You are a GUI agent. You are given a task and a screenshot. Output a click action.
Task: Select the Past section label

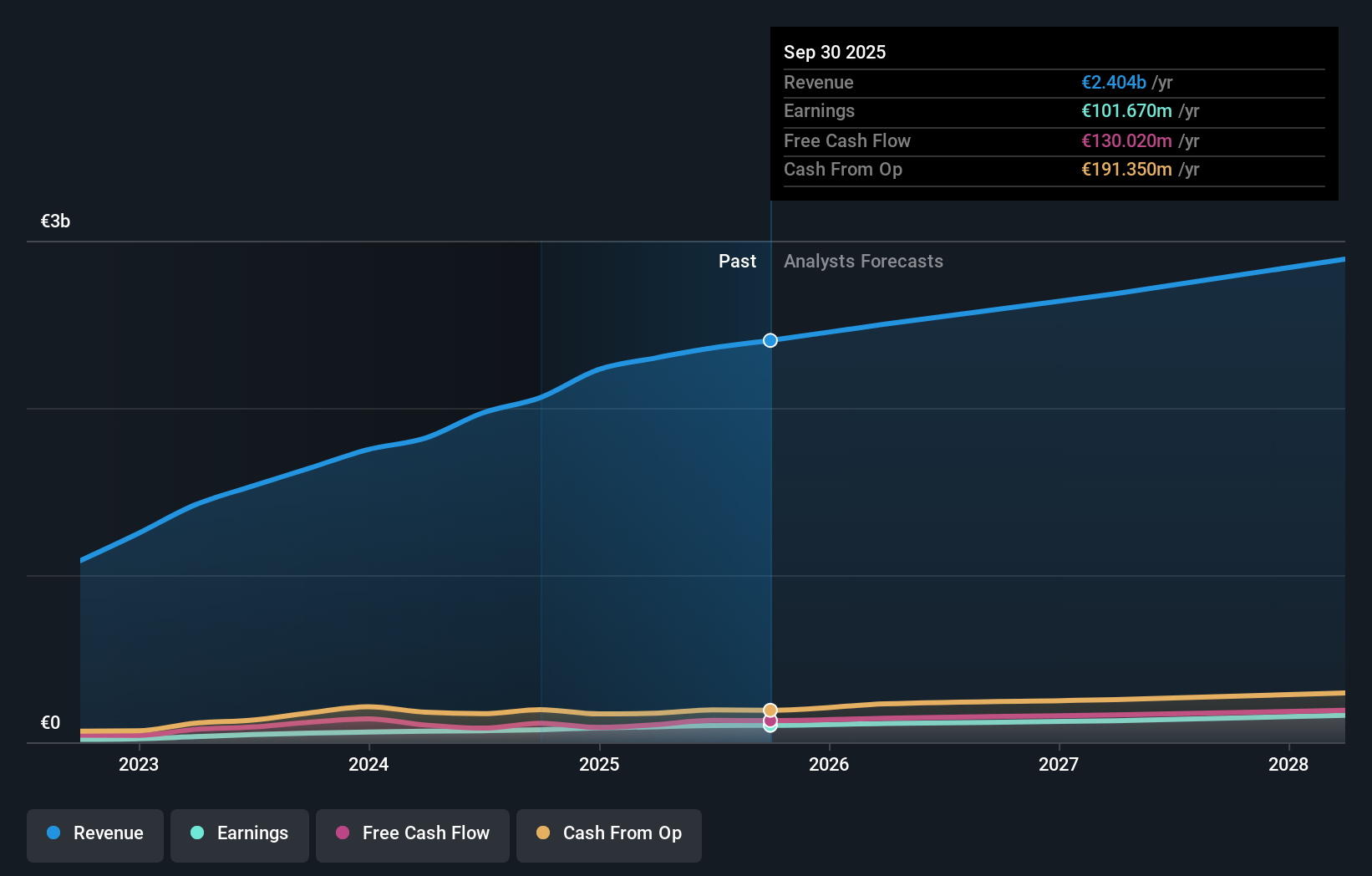click(737, 261)
